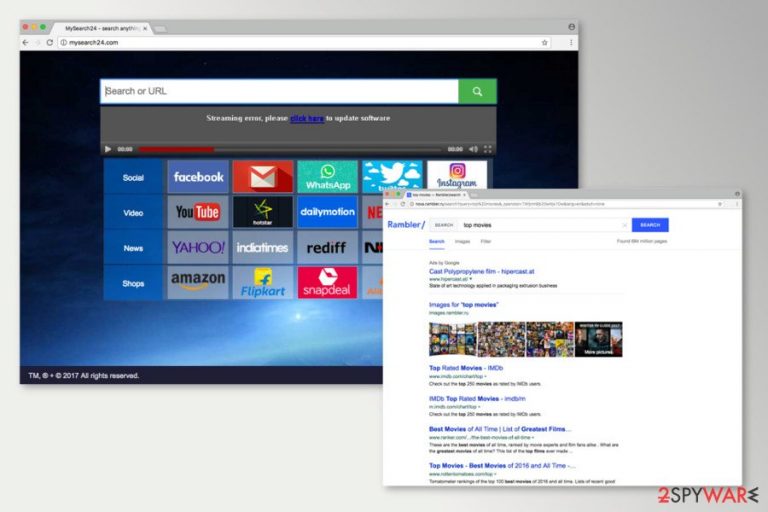Reload the mysearch24.com page
The width and height of the screenshot is (768, 512).
[49, 43]
